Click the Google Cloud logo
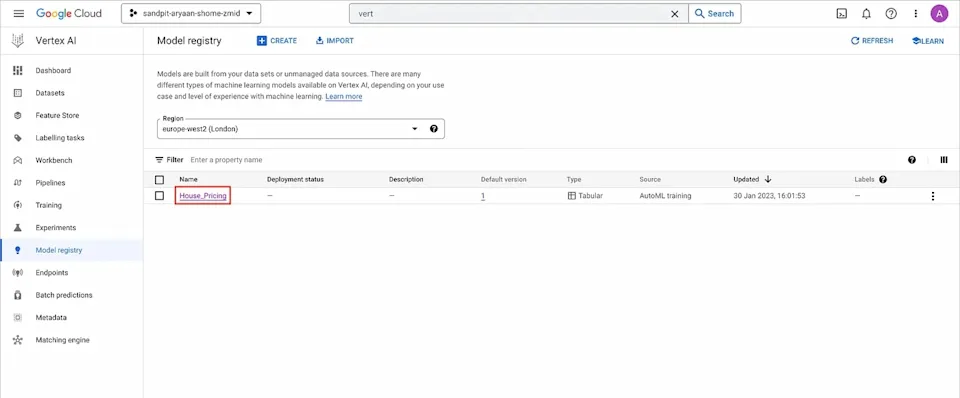 coord(69,13)
